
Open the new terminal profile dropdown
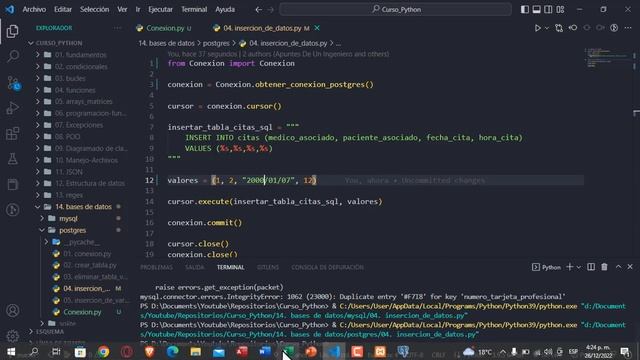click(x=578, y=267)
